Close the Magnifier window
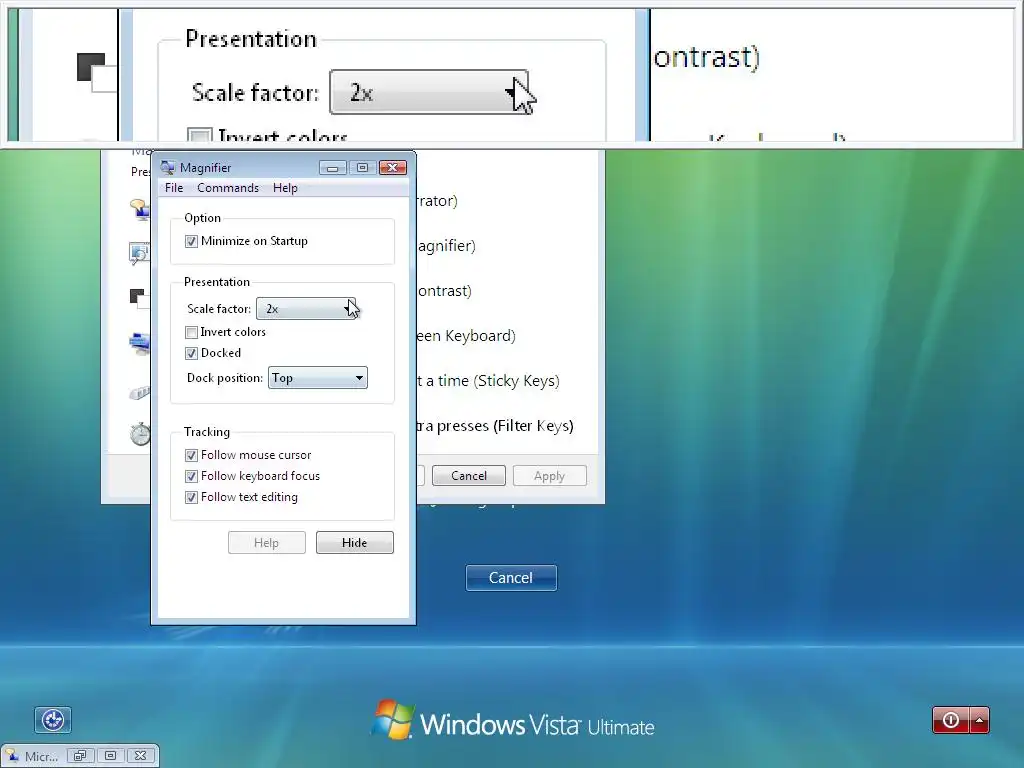 393,168
